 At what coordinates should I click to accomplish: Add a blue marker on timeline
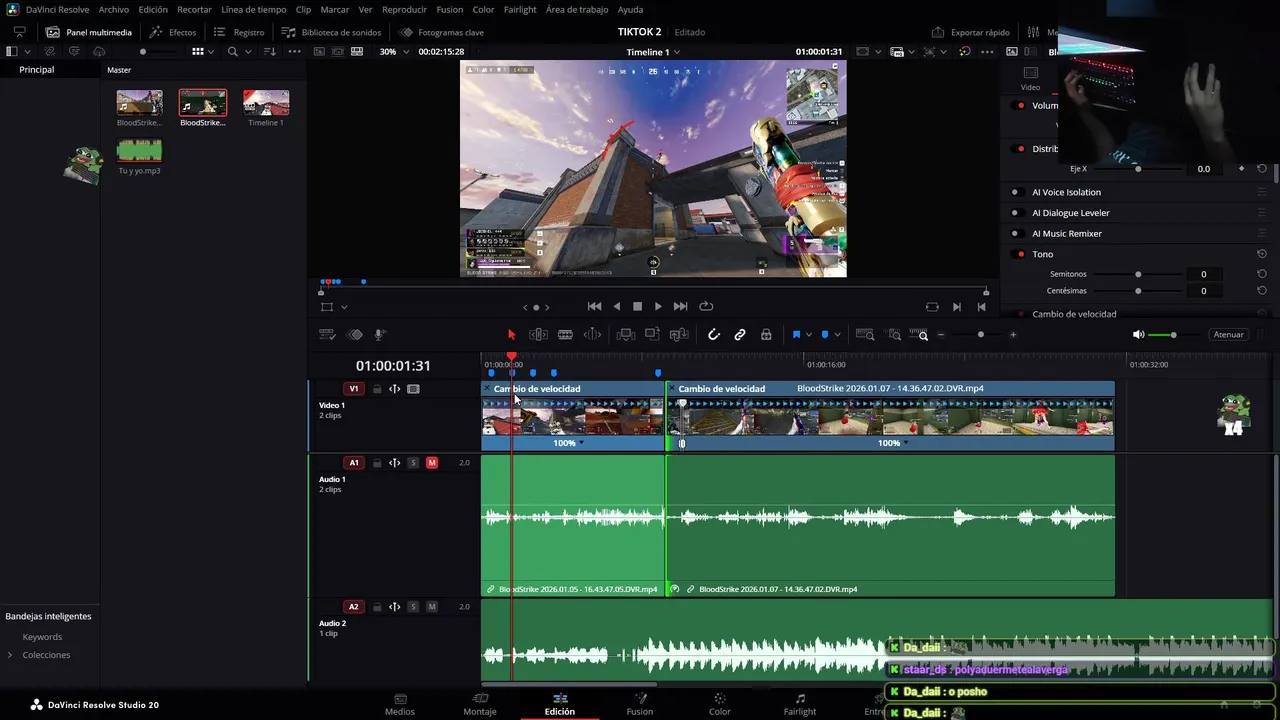coord(825,335)
